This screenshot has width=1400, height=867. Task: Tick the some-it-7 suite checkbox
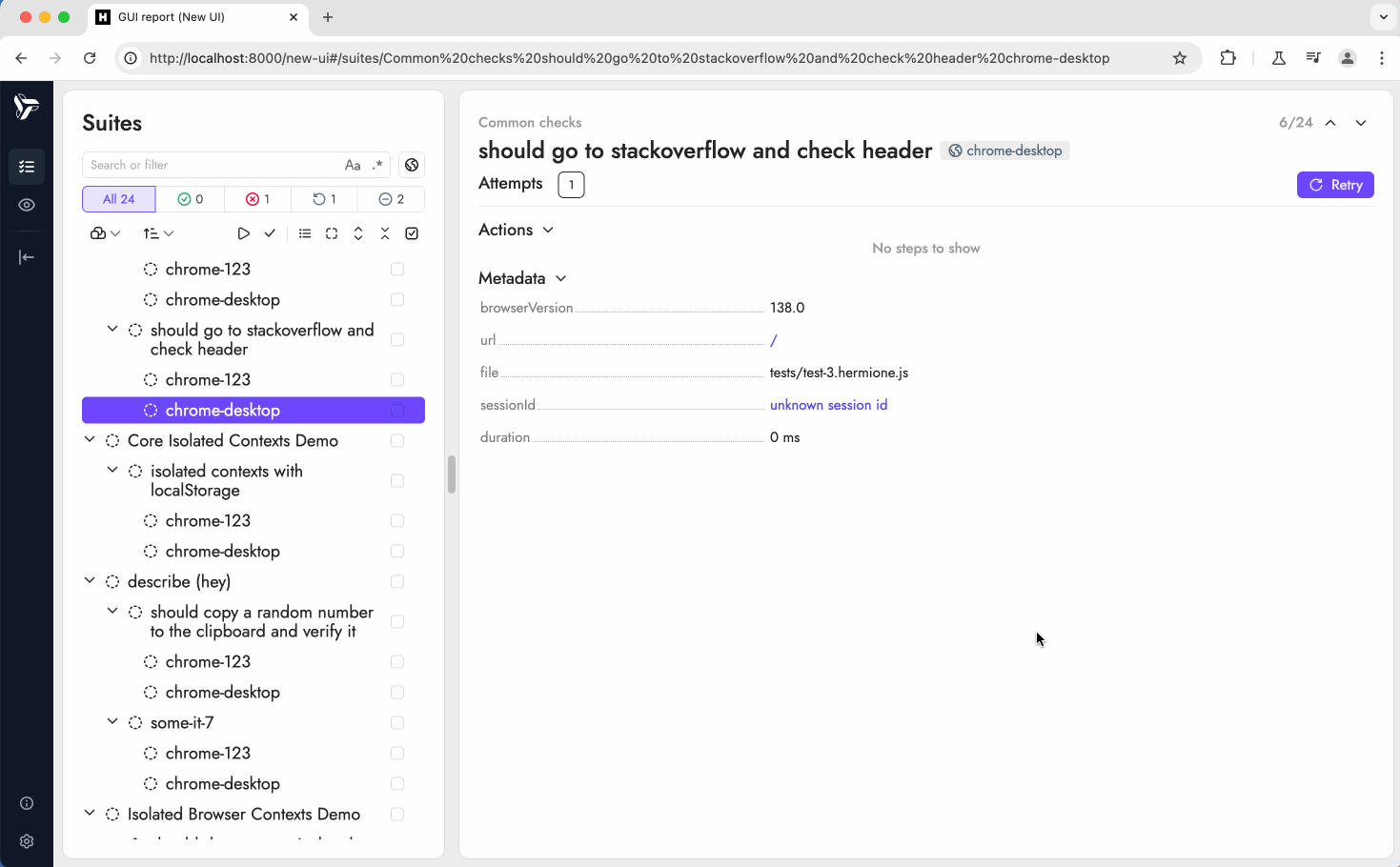coord(397,723)
